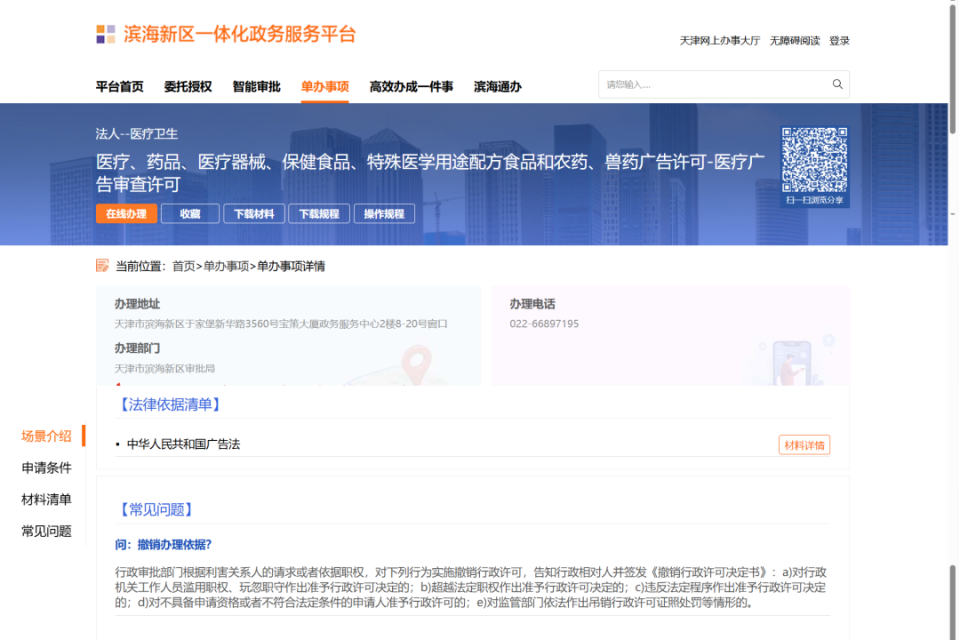Click the platform logo icon
This screenshot has width=960, height=640.
point(105,34)
